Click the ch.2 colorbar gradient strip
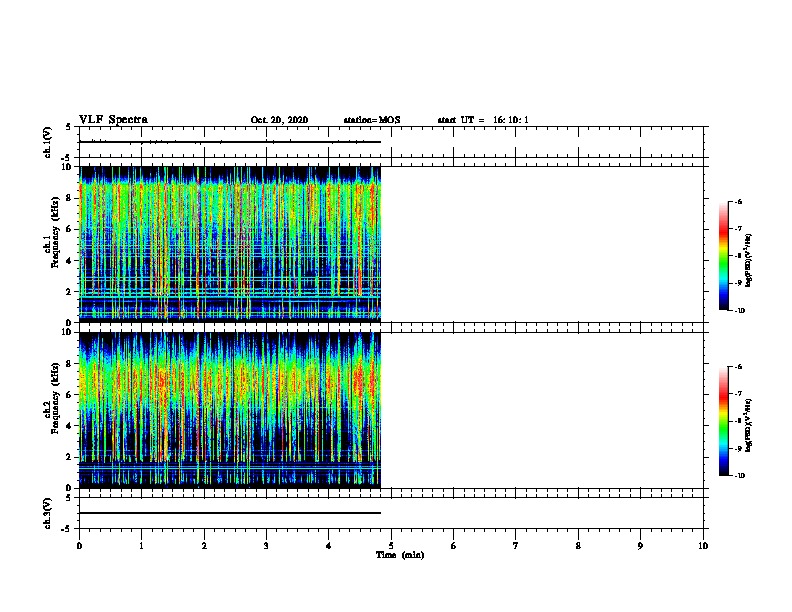 point(723,421)
